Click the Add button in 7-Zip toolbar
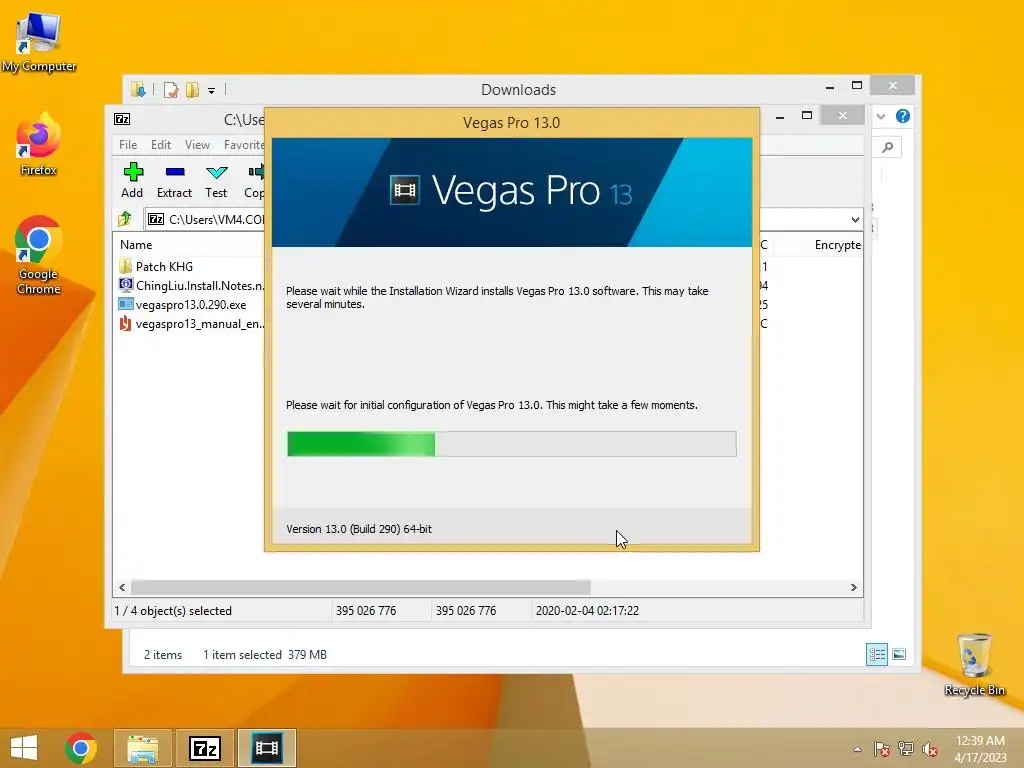Viewport: 1024px width, 768px height. coord(133,180)
